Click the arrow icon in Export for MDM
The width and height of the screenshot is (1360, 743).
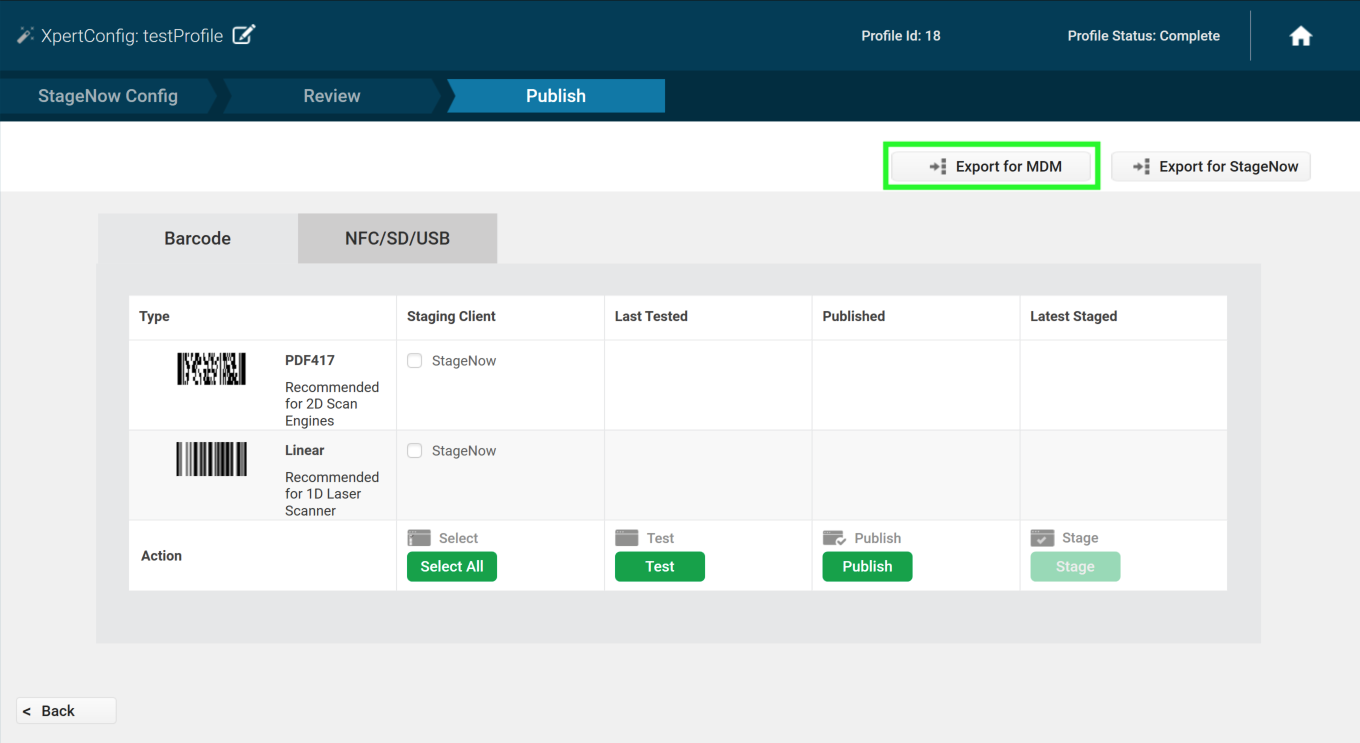[x=937, y=167]
